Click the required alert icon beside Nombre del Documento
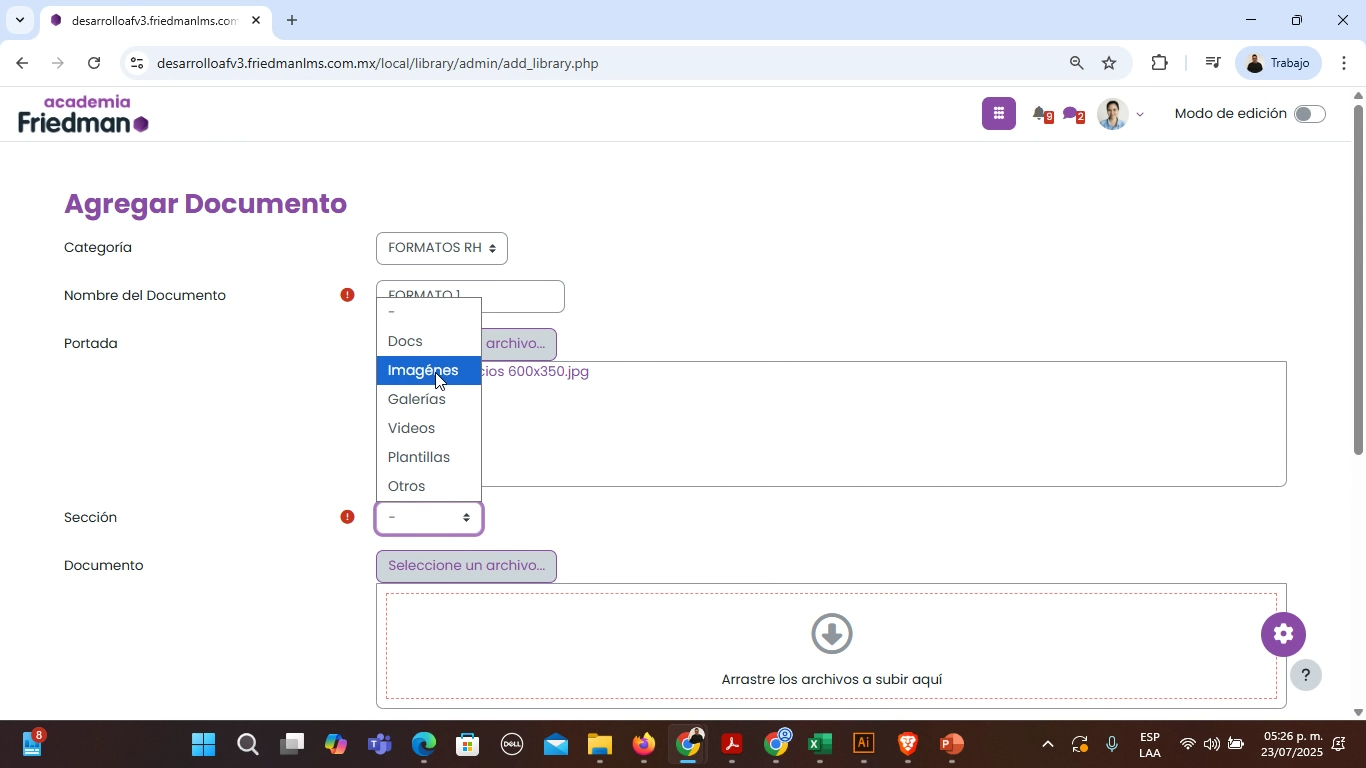The image size is (1366, 768). (347, 295)
